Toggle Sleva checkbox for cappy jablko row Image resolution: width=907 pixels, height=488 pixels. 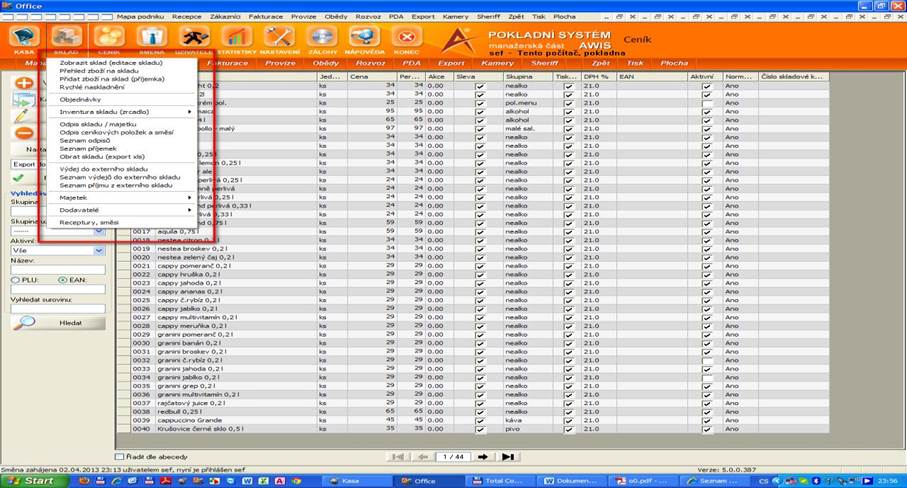(x=480, y=309)
